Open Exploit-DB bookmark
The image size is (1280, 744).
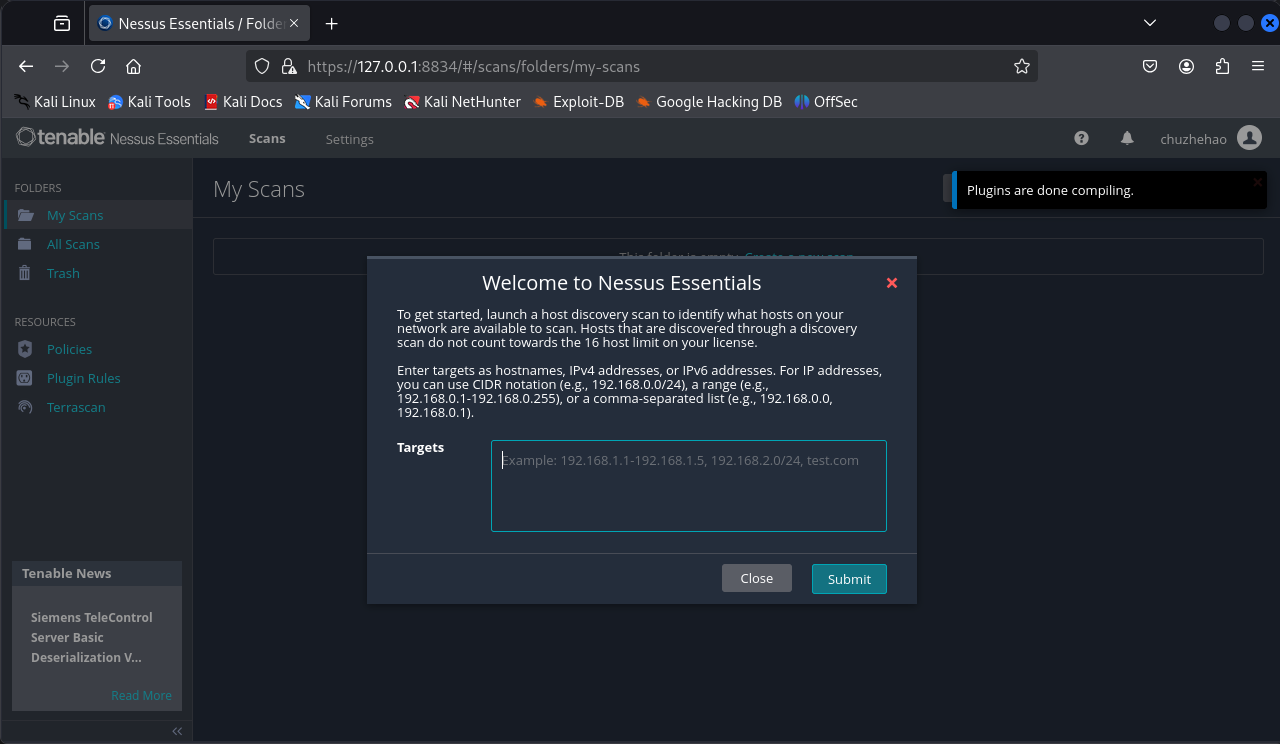pos(578,102)
